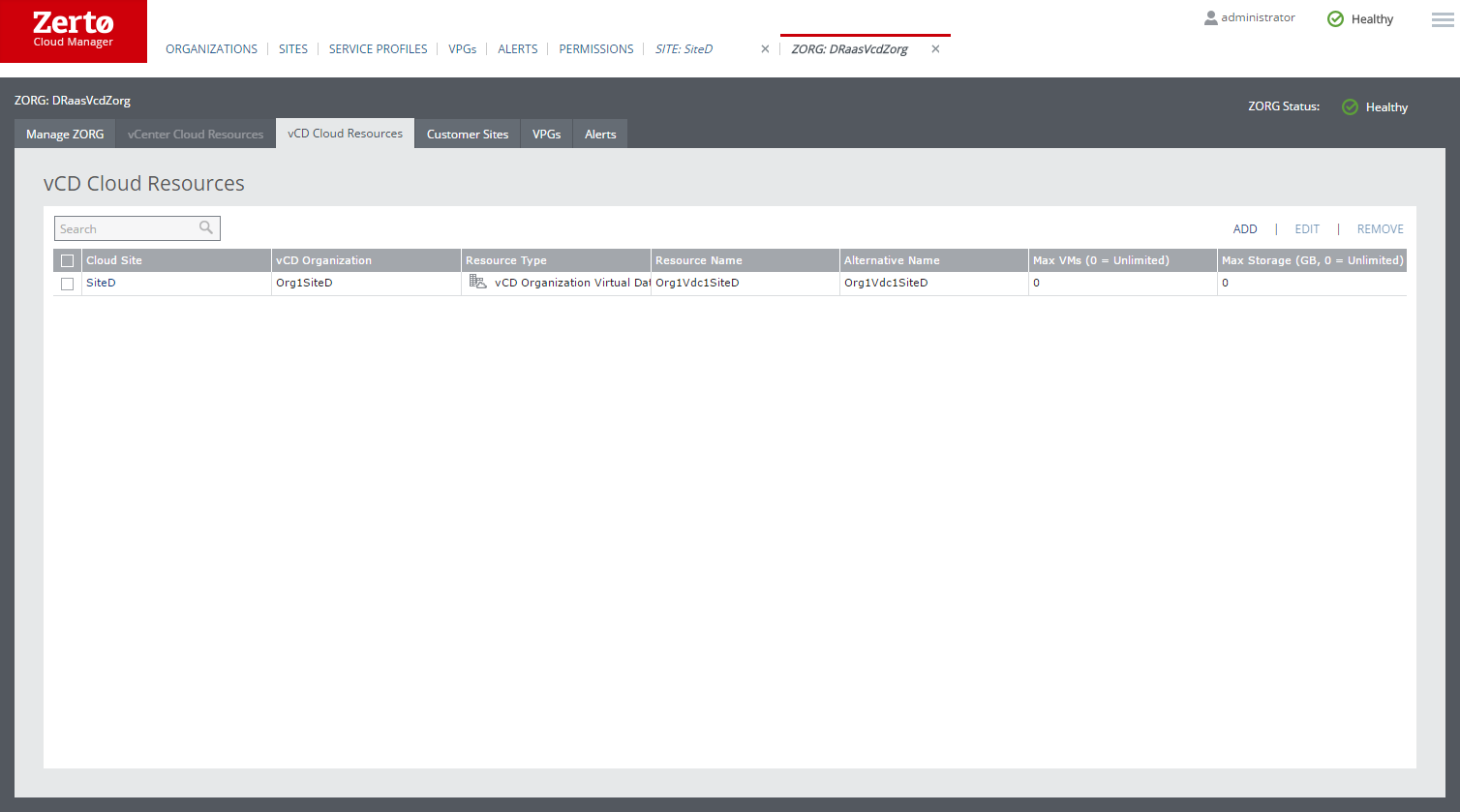Click the ADD button
Screen dimensions: 1460x812
[1245, 229]
